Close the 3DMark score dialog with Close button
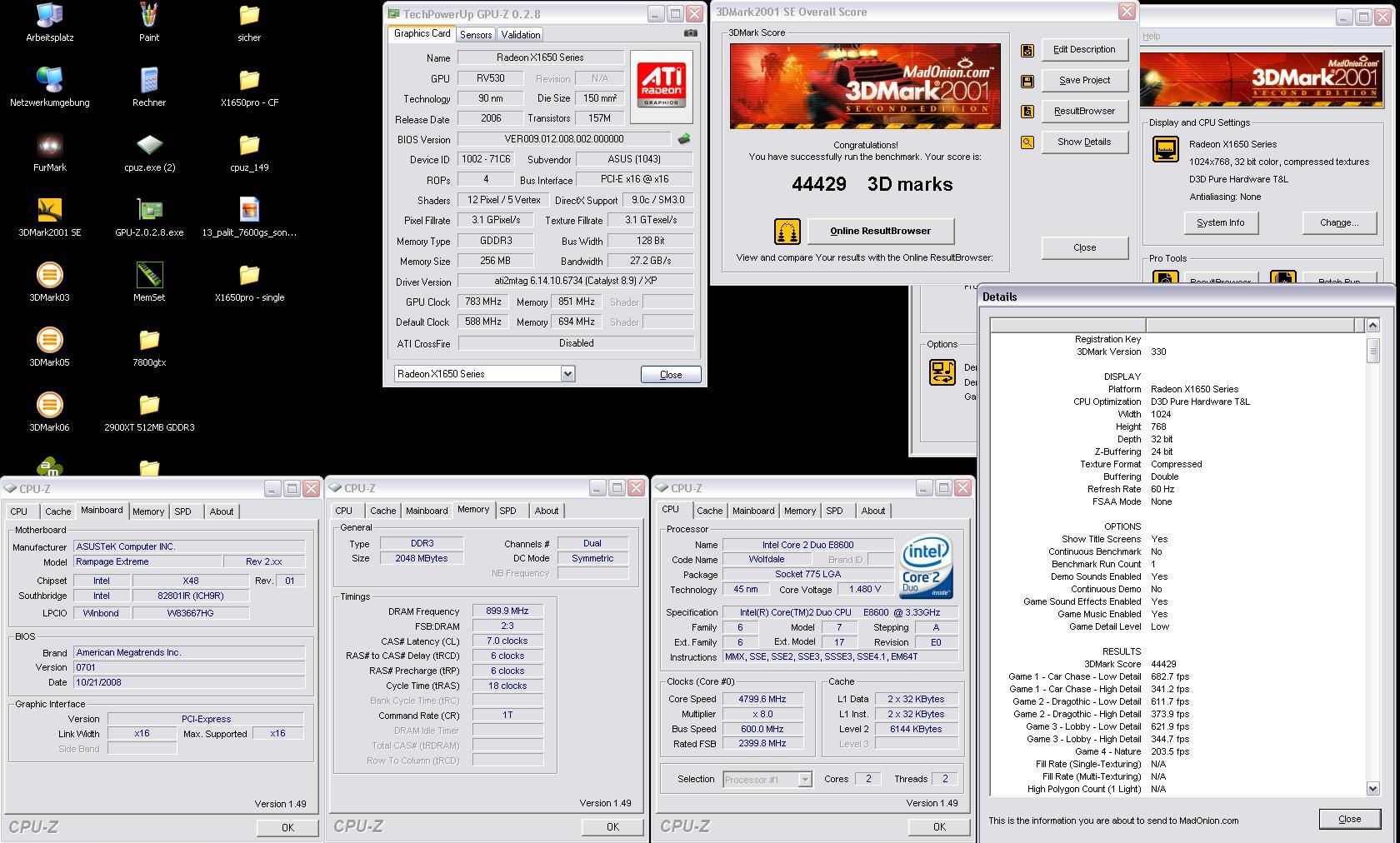The width and height of the screenshot is (1400, 843). pyautogui.click(x=1084, y=247)
